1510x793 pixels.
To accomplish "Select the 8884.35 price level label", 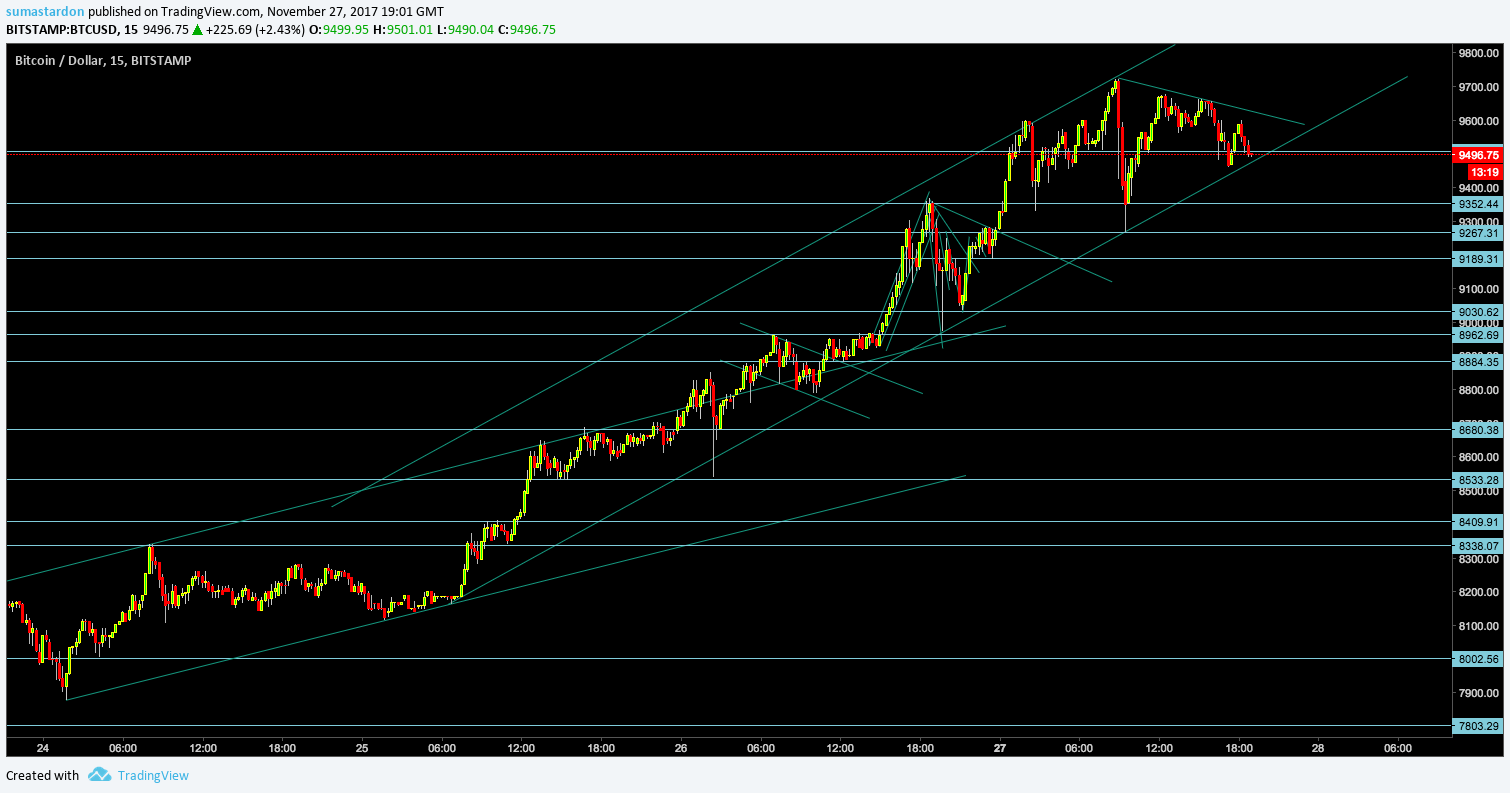I will (x=1478, y=362).
